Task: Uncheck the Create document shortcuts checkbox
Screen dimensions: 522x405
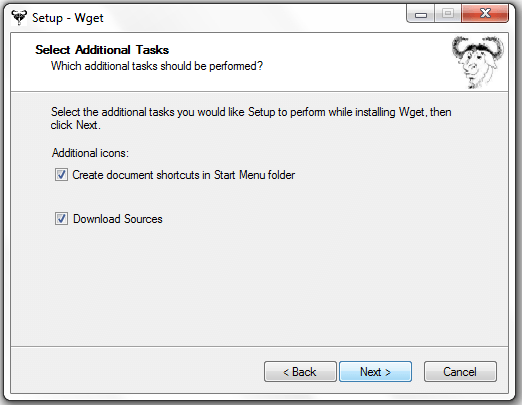Action: click(61, 175)
